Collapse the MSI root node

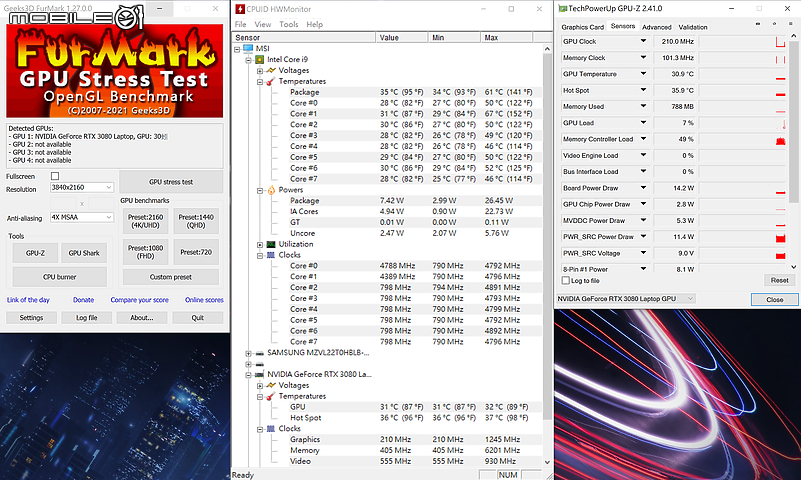[237, 49]
